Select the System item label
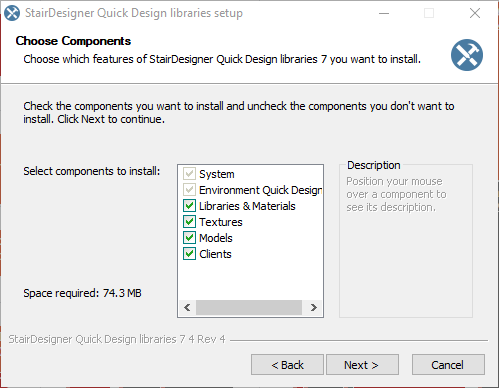Screen dimensions: 499x388 tap(217, 174)
